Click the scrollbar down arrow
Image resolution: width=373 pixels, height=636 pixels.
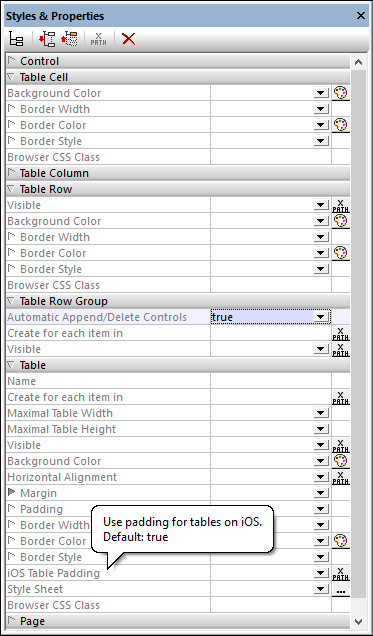pos(358,621)
